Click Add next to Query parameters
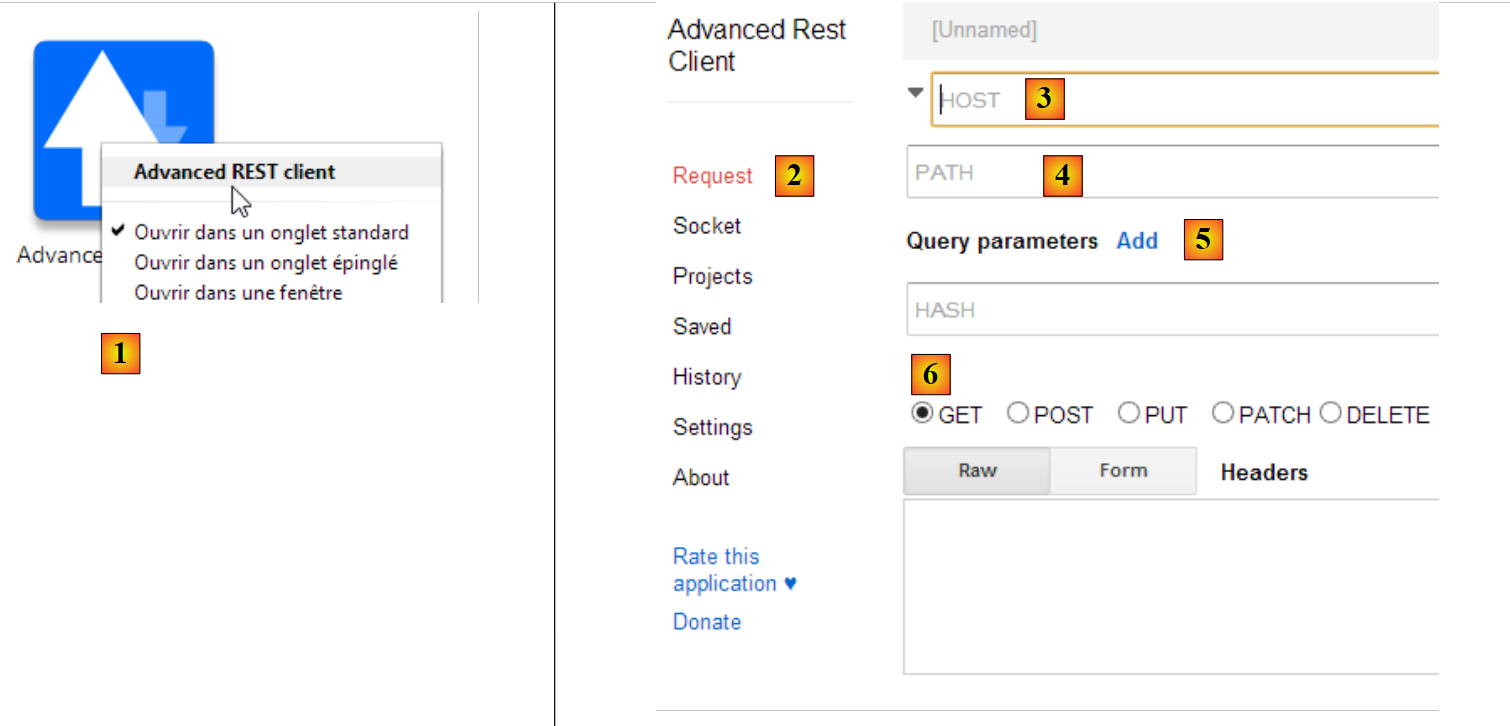Screen dimensions: 1510x726 click(1137, 241)
